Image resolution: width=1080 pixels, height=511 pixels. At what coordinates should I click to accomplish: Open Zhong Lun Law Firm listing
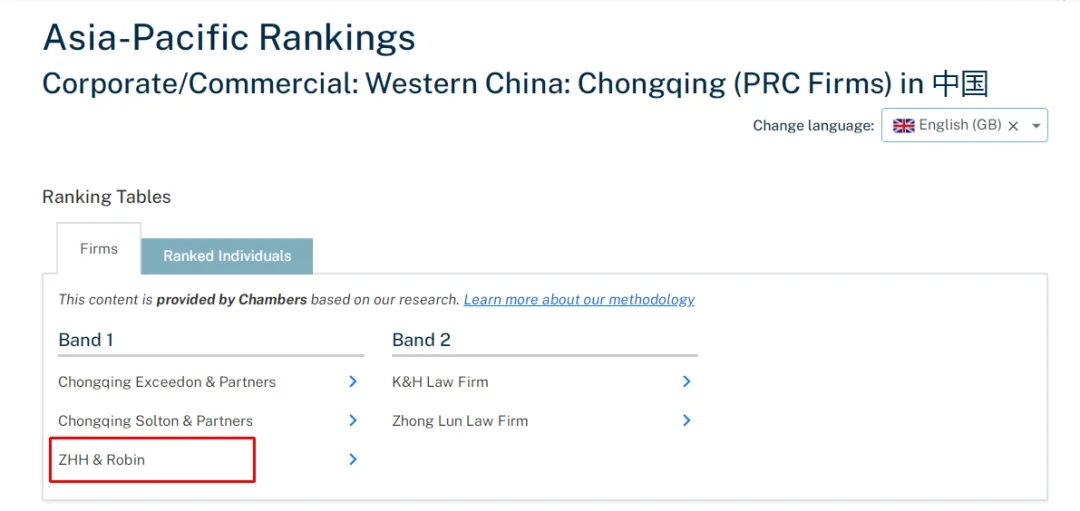coord(460,421)
